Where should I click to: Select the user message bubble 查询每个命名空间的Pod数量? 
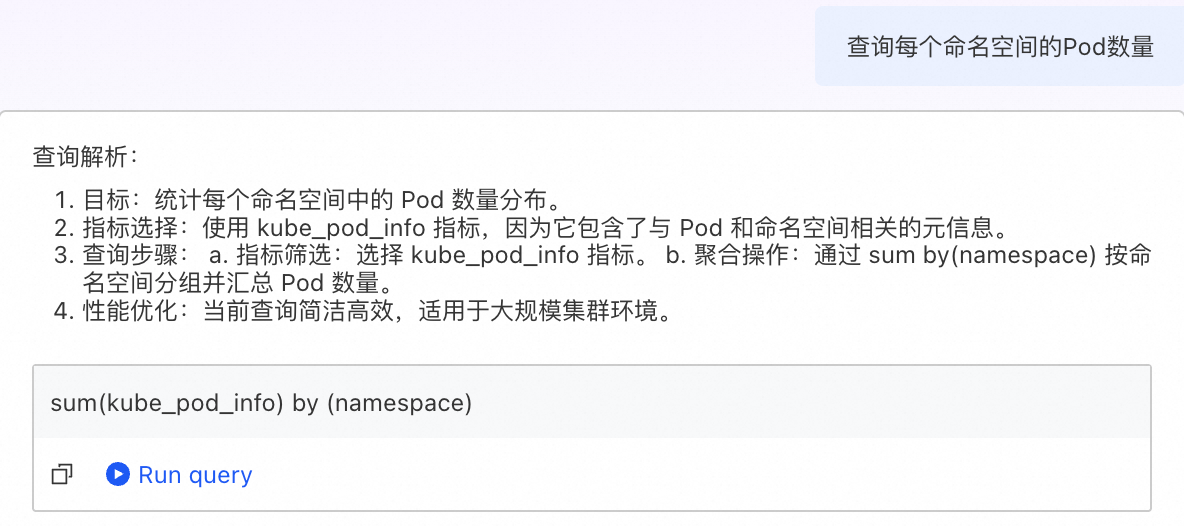click(x=999, y=46)
